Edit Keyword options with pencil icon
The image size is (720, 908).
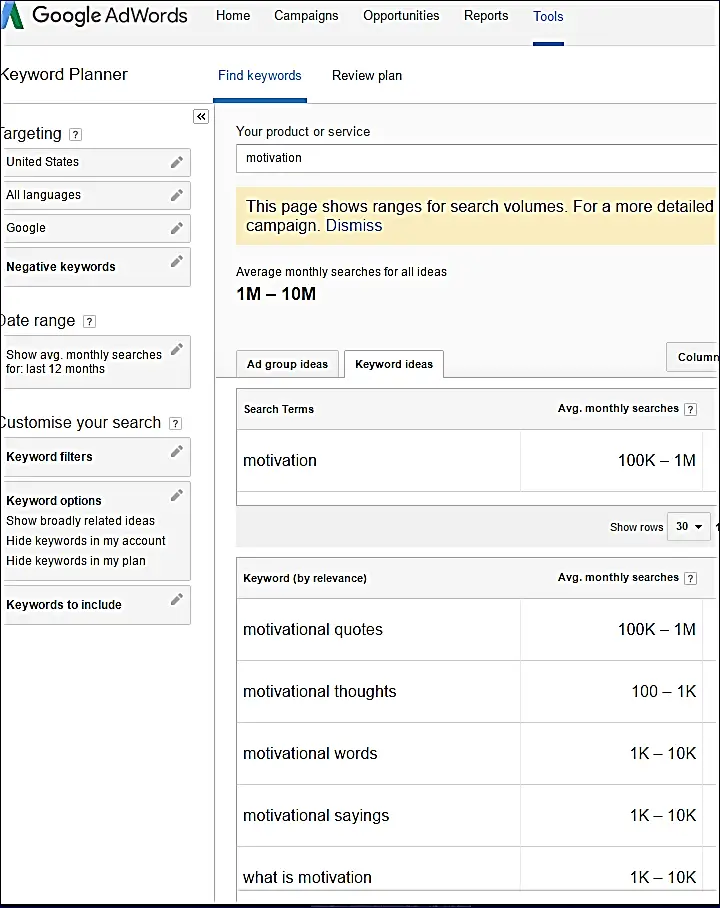click(x=177, y=495)
